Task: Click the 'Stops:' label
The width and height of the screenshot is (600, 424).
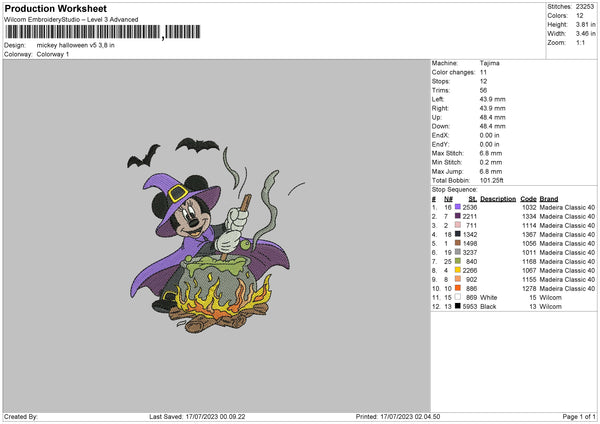Action: click(440, 81)
